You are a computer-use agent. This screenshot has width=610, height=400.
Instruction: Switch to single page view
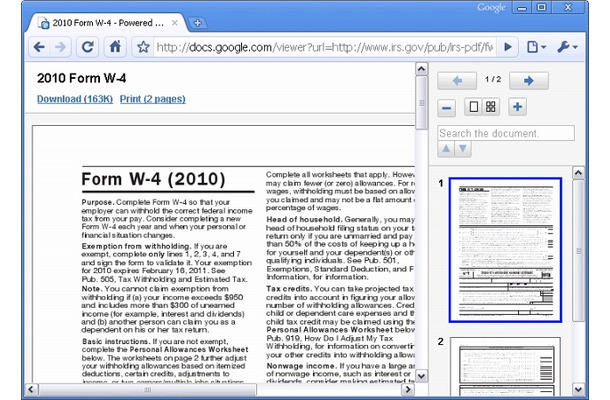tap(473, 107)
